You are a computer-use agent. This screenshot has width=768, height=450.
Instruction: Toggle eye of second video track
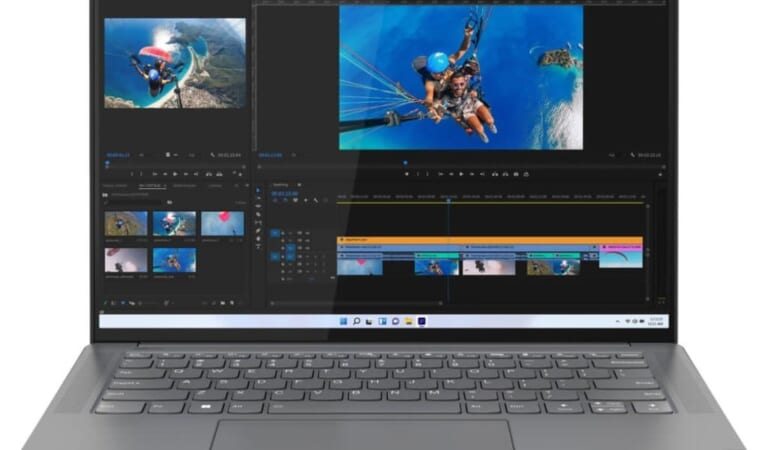click(x=308, y=241)
